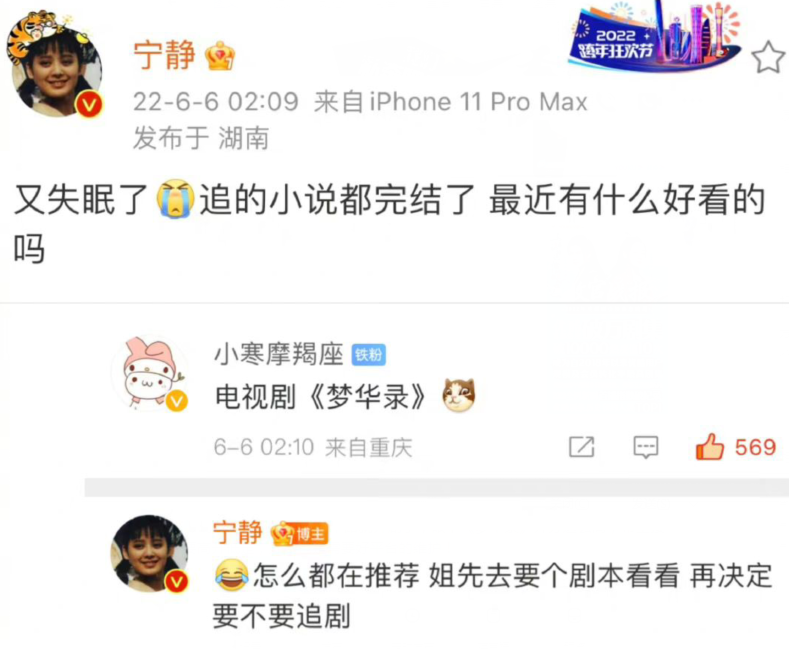Click the 宁静 name in the reply
789x649 pixels.
238,533
